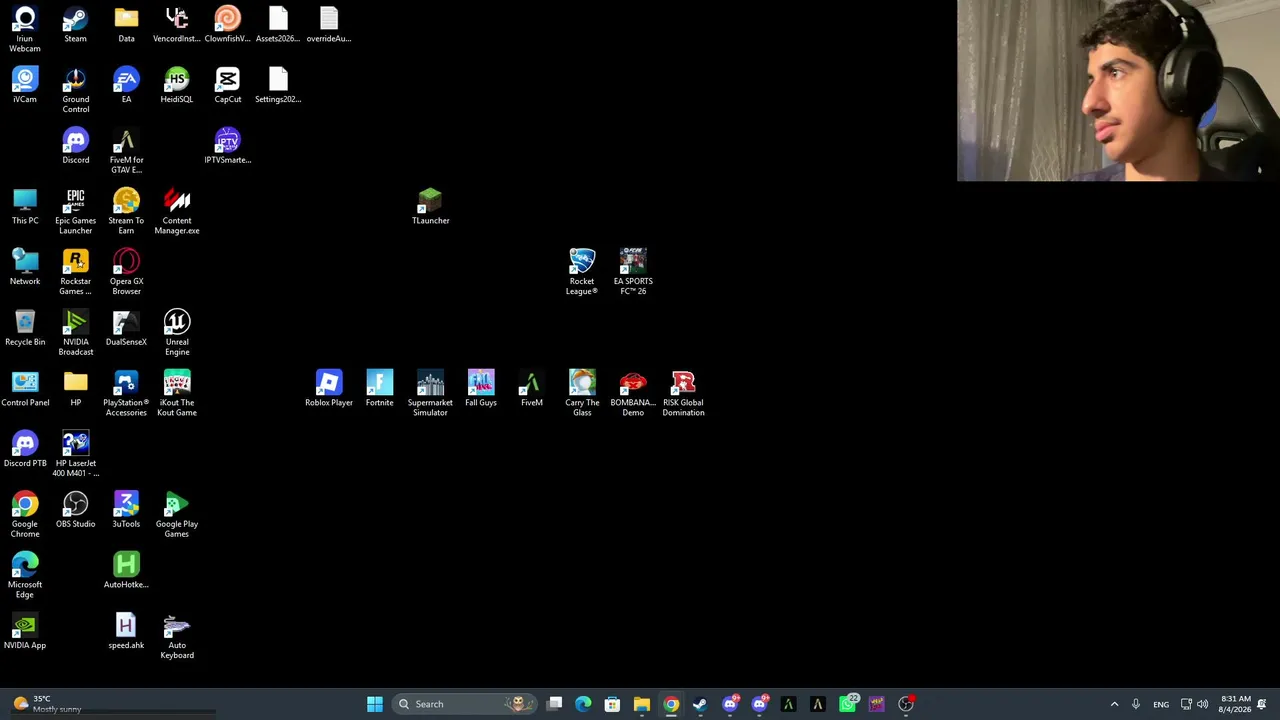This screenshot has height=720, width=1280.
Task: Select the Stream To Earn desktop icon
Action: click(126, 212)
